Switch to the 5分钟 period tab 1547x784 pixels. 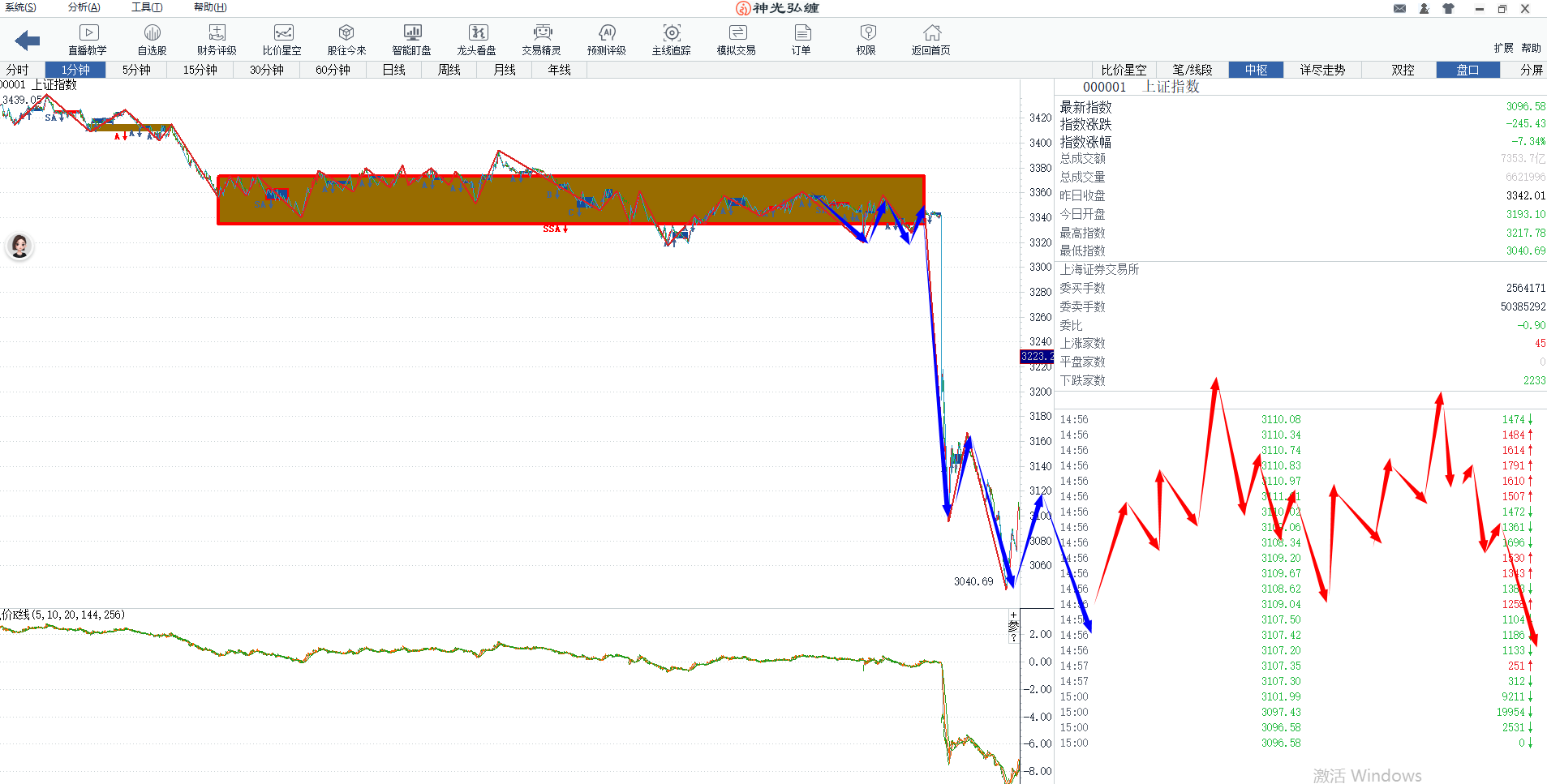click(x=136, y=70)
